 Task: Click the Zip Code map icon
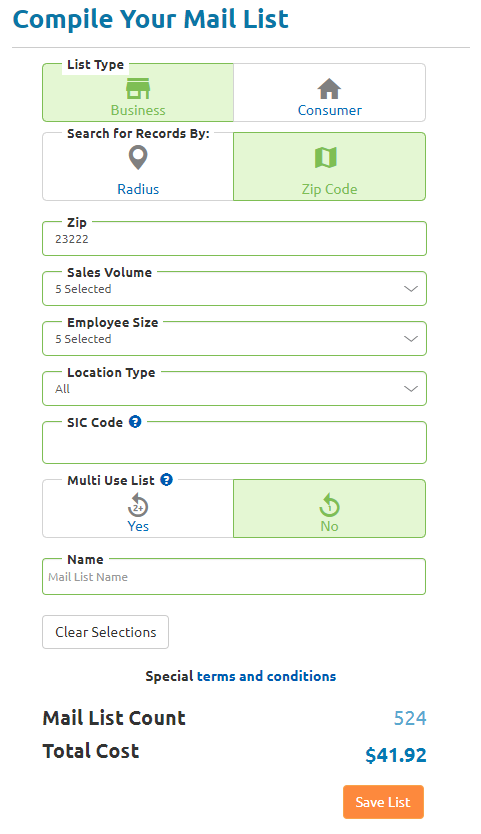[326, 158]
